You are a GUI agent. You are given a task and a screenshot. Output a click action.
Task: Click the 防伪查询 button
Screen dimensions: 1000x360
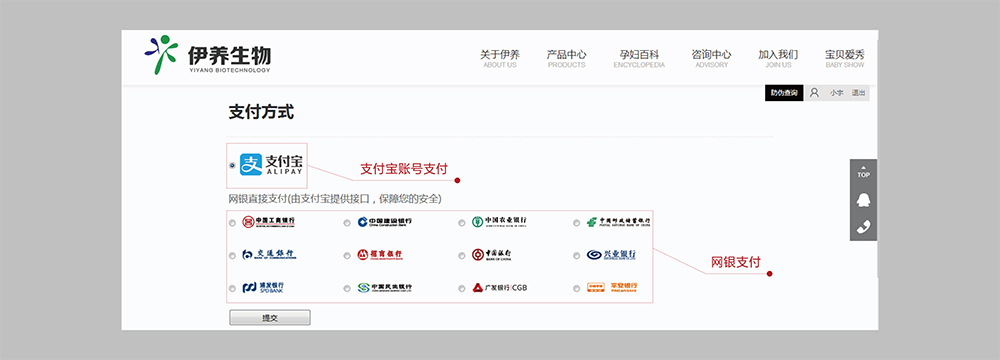coord(784,93)
